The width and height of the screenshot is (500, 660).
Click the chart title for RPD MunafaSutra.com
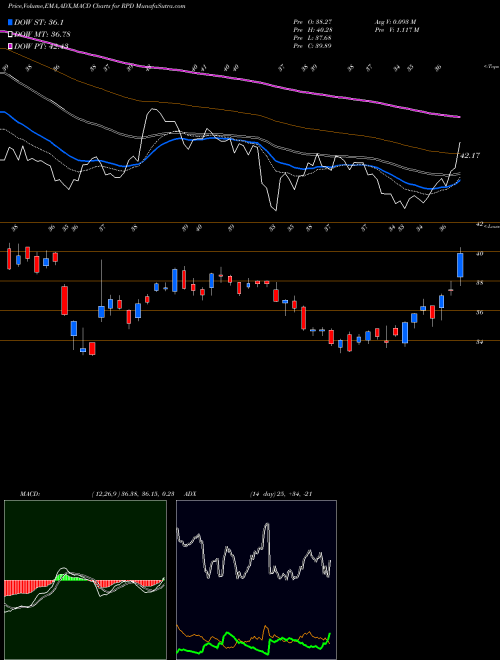[x=97, y=6]
